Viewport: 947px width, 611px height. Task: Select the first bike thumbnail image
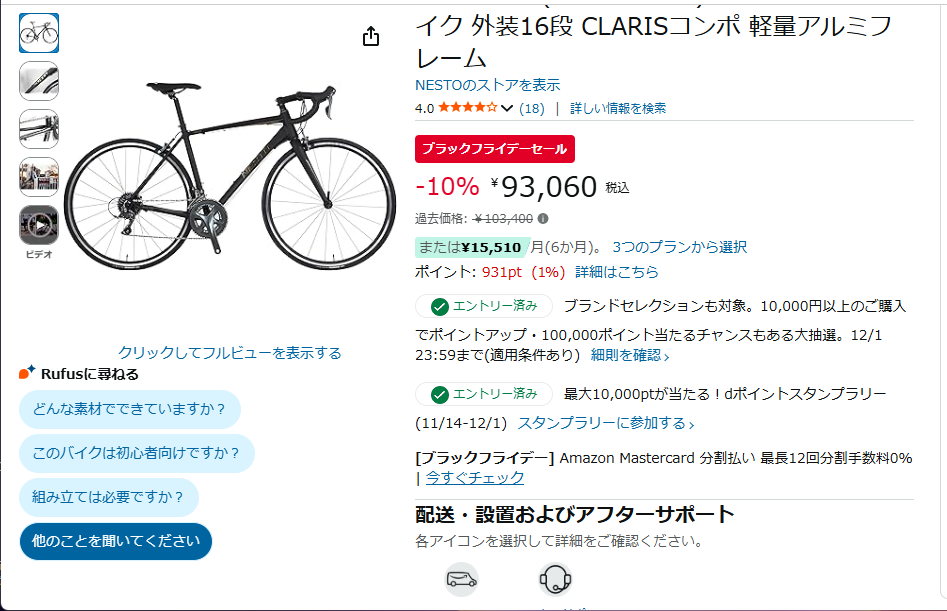tap(39, 33)
